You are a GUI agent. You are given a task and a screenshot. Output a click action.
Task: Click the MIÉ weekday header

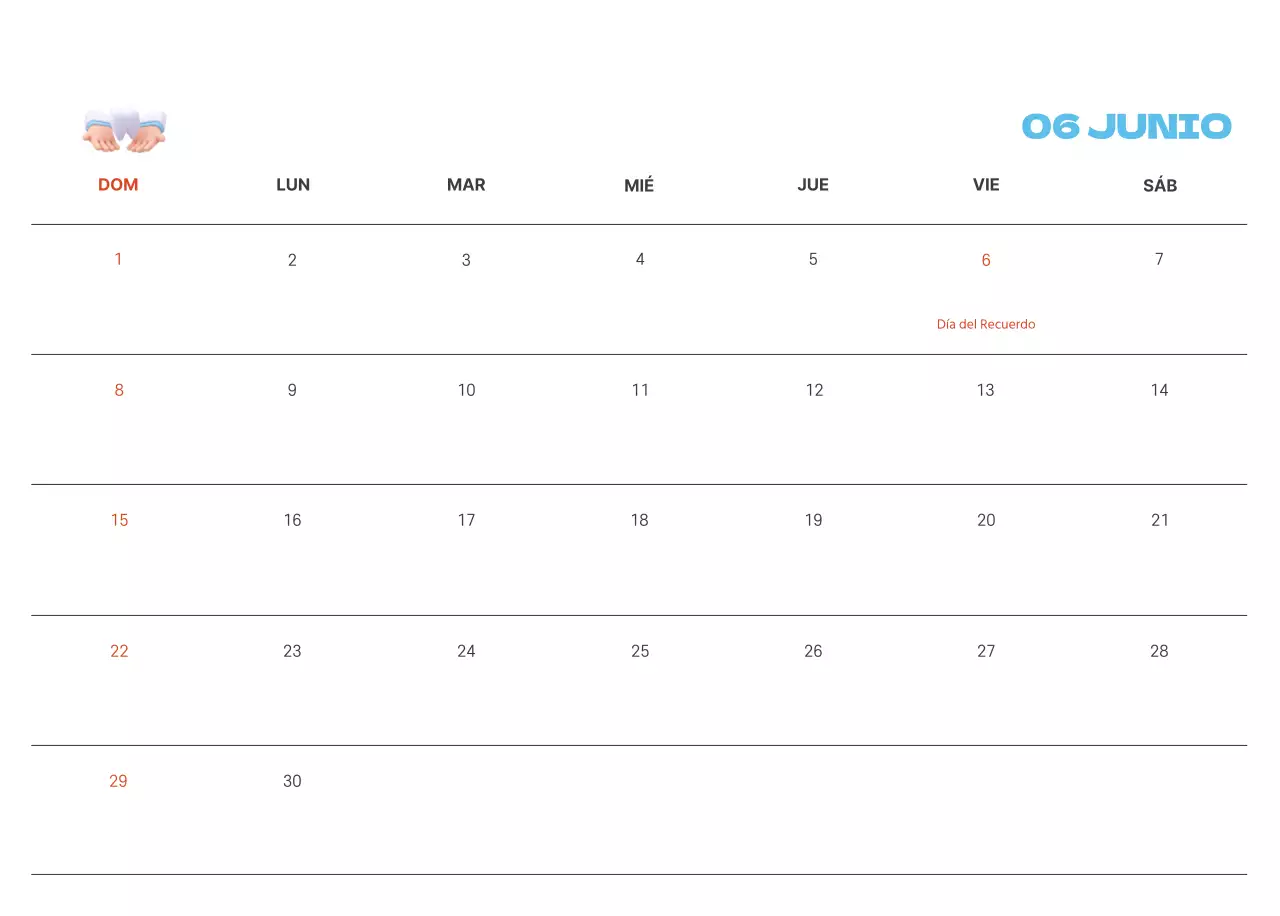[639, 185]
